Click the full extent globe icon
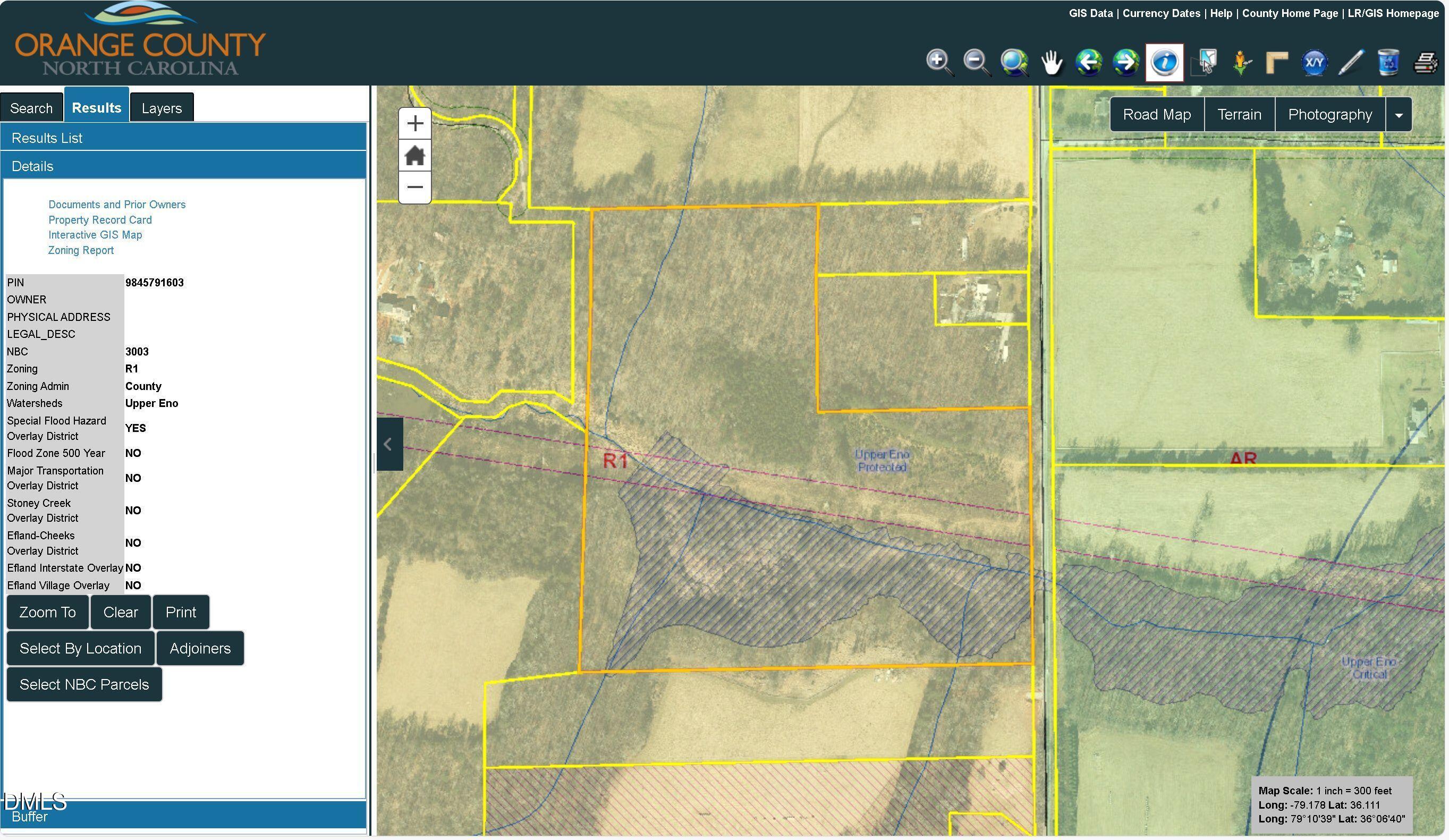1449x840 pixels. (1014, 62)
